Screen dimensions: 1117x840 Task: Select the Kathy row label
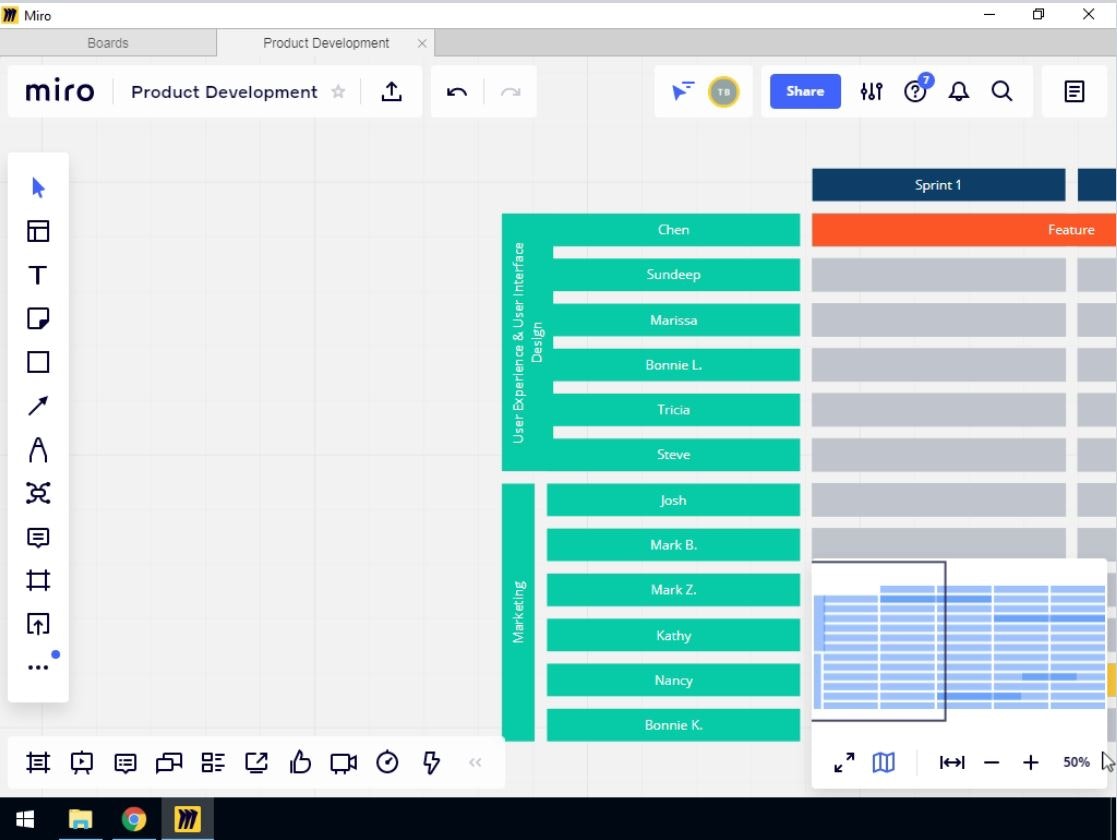point(673,635)
